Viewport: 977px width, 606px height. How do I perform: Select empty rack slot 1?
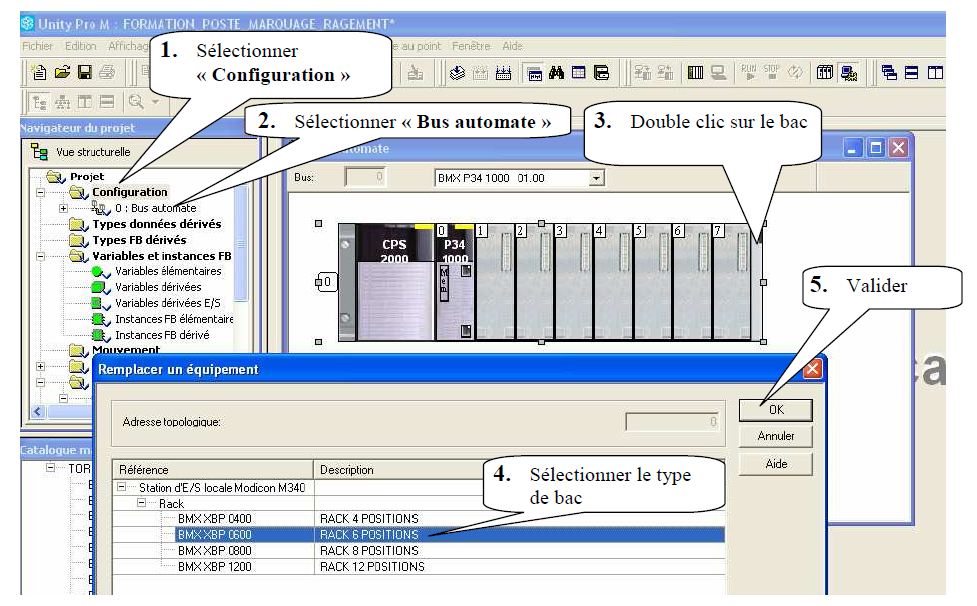(495, 282)
